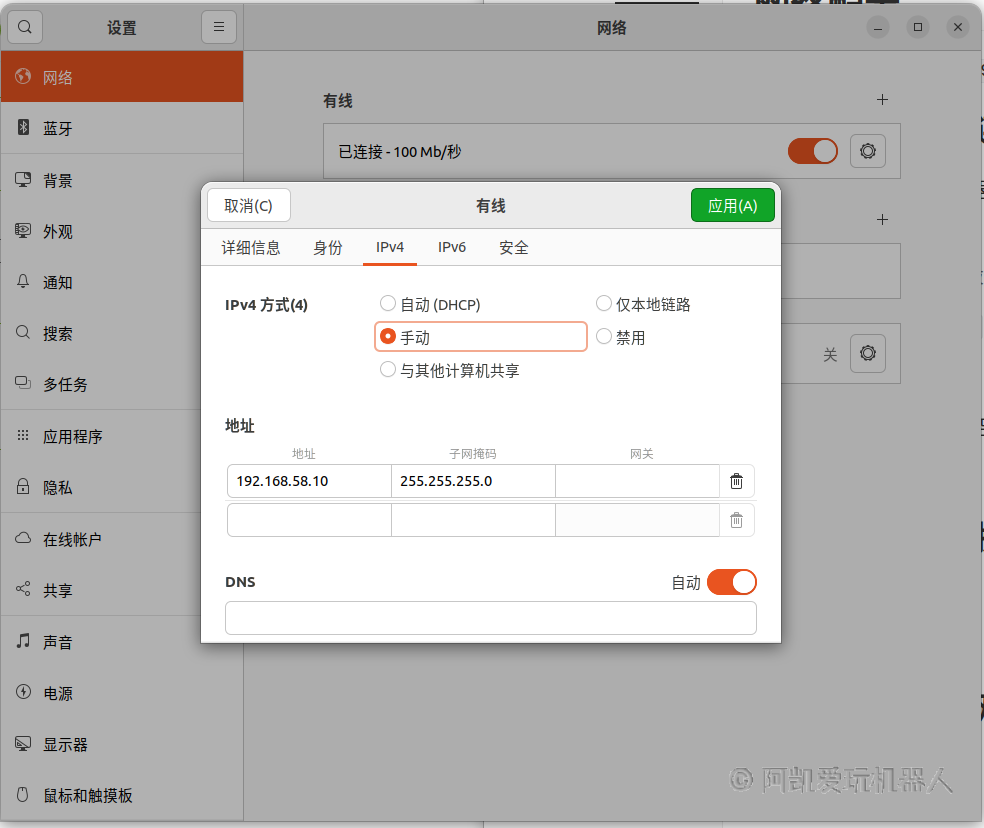
Task: Open the Security tab
Action: [x=514, y=247]
